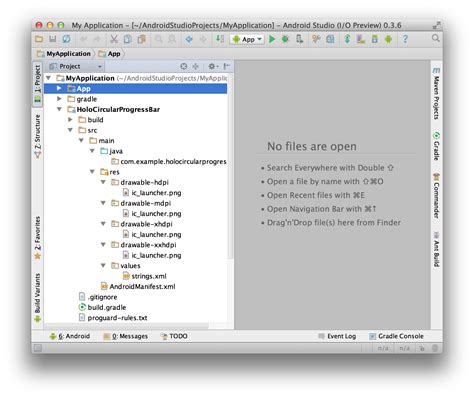
Task: Select .gitignore file
Action: 98,297
